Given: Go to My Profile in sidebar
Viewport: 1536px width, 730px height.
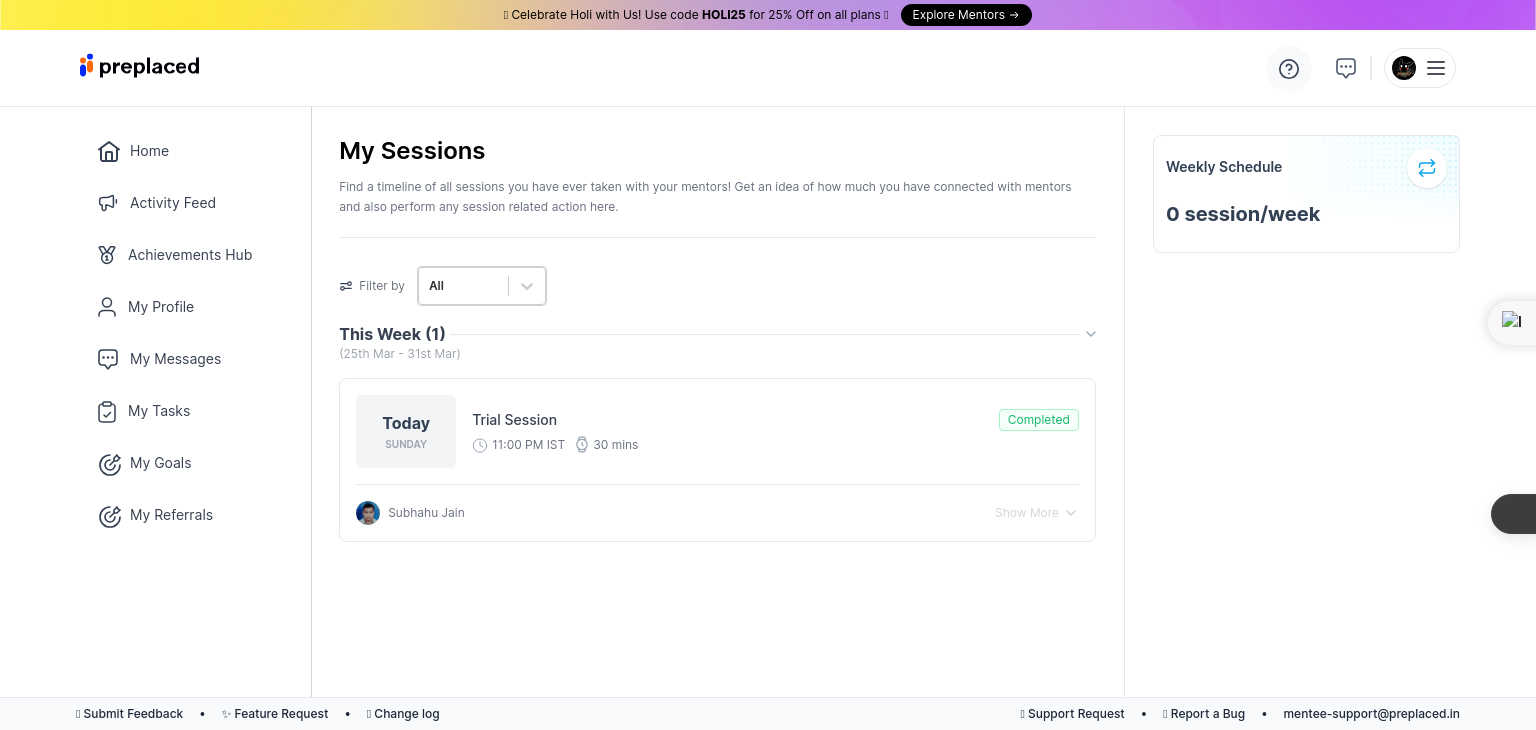Looking at the screenshot, I should [161, 307].
